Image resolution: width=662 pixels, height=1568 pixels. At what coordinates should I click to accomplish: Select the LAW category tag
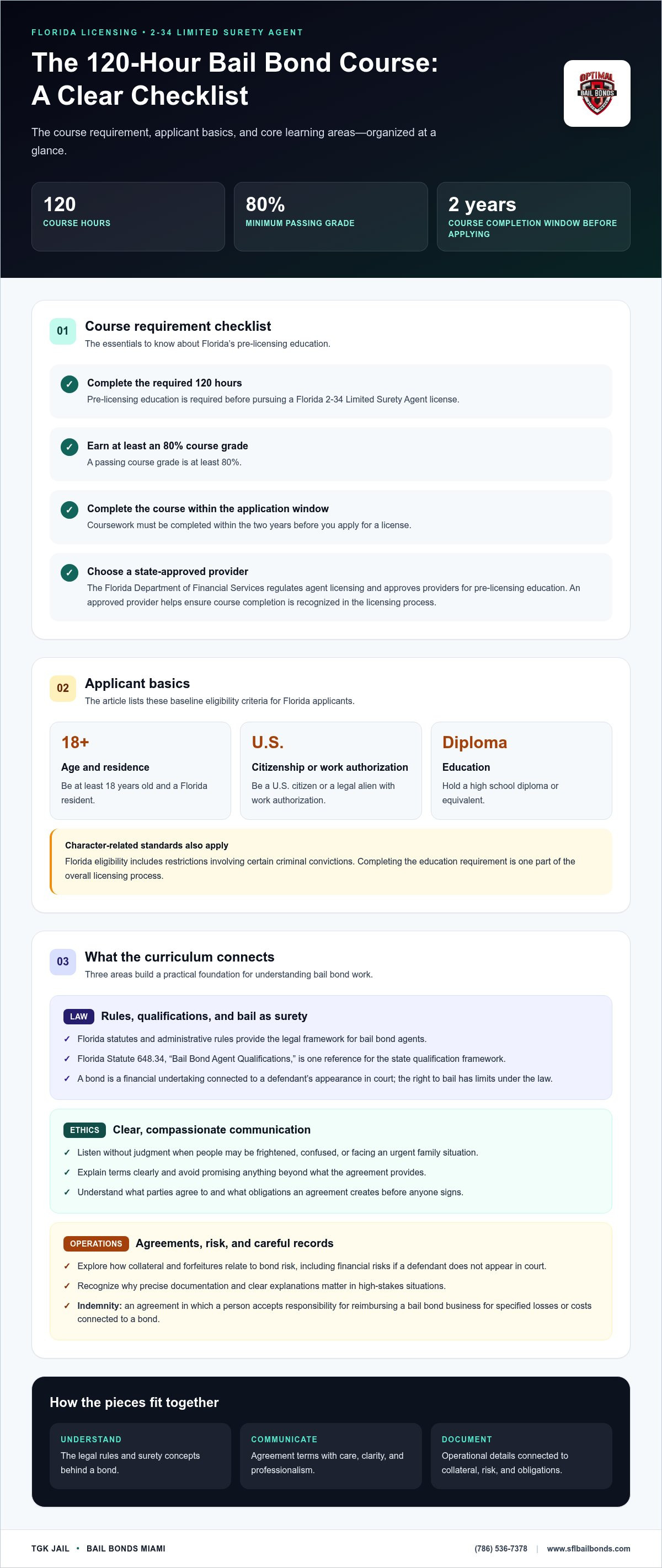pyautogui.click(x=78, y=1017)
